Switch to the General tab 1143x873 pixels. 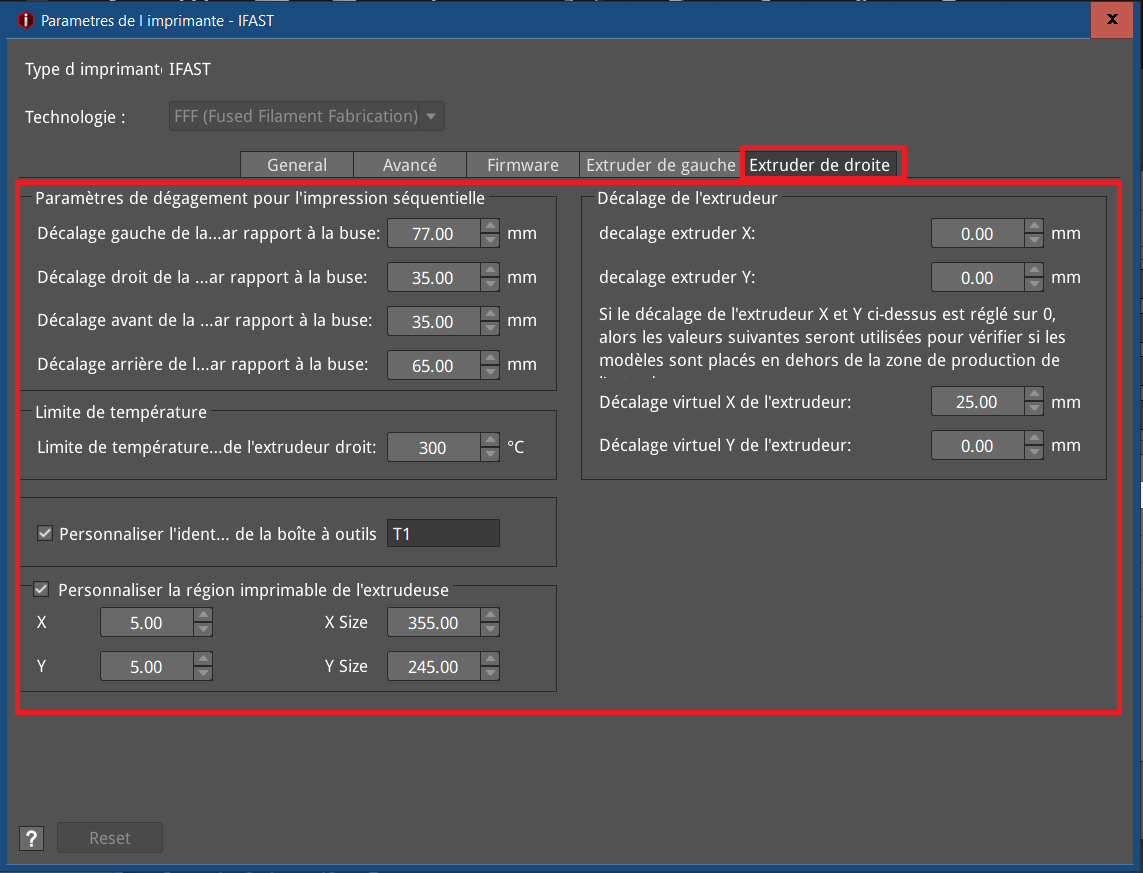[x=297, y=165]
